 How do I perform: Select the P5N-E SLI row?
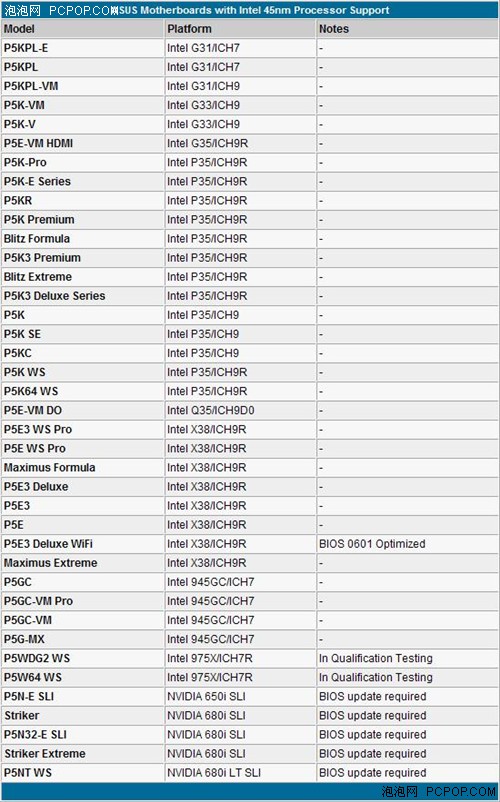[x=249, y=696]
